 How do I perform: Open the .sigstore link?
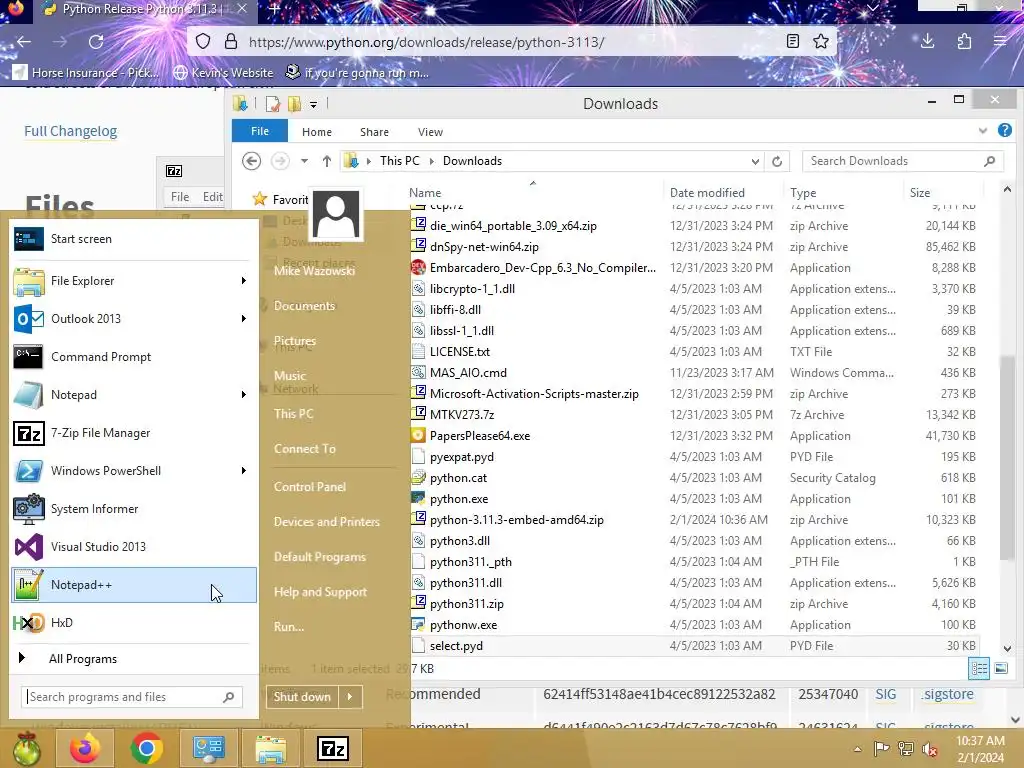tap(948, 694)
